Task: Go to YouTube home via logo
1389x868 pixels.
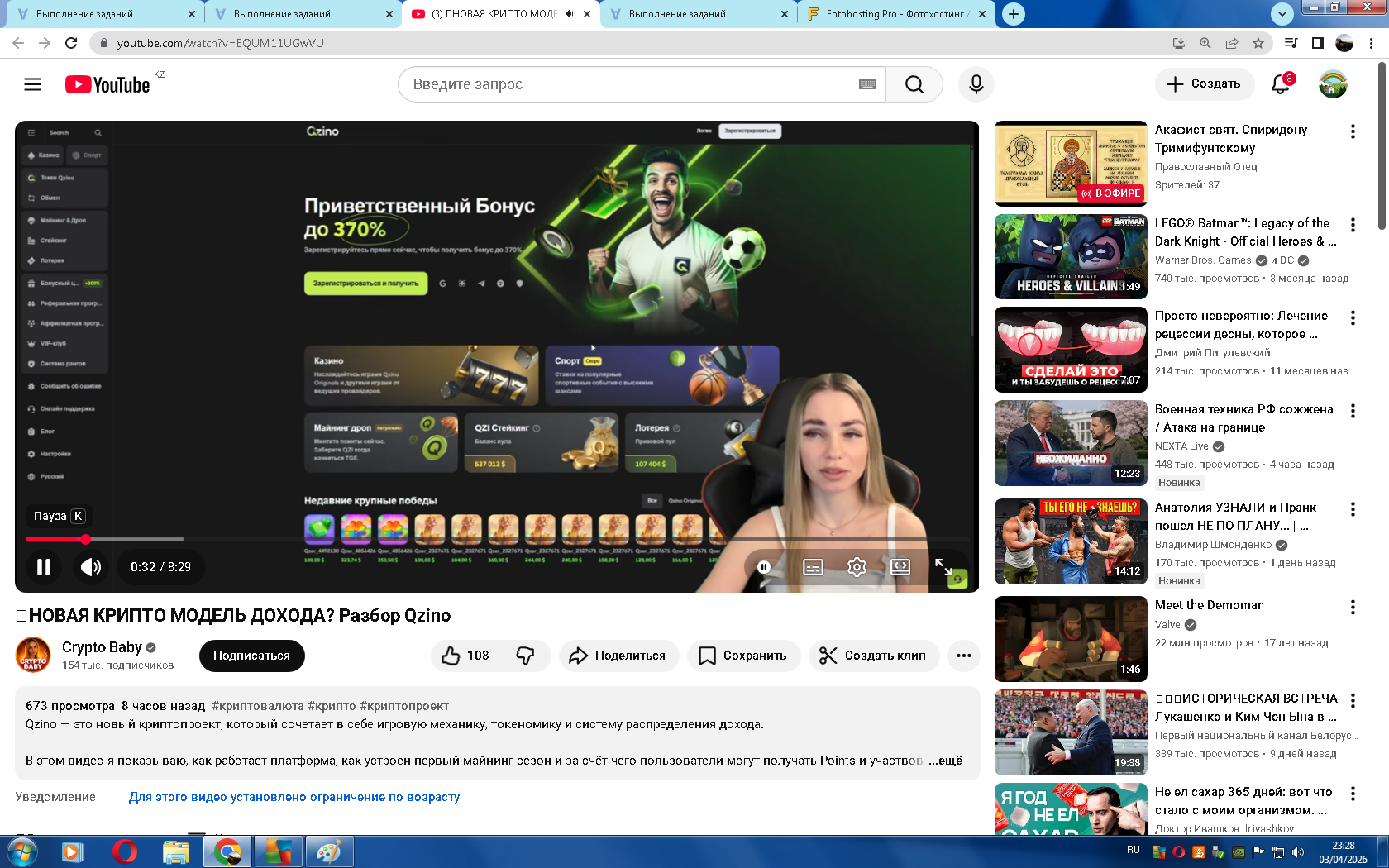Action: (107, 84)
